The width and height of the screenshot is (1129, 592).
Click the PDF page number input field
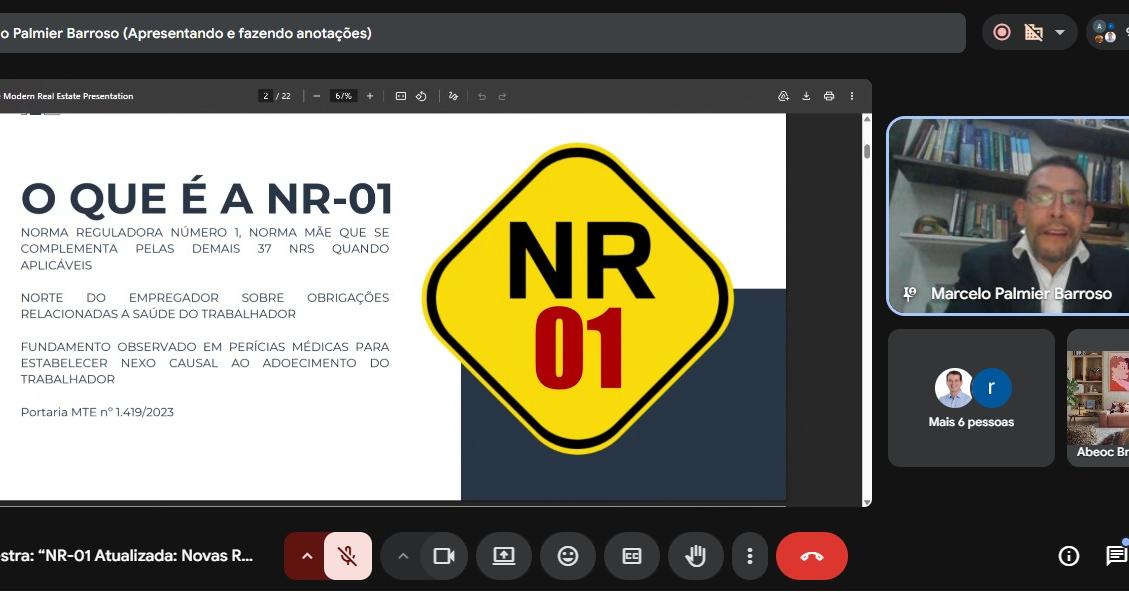tap(265, 96)
